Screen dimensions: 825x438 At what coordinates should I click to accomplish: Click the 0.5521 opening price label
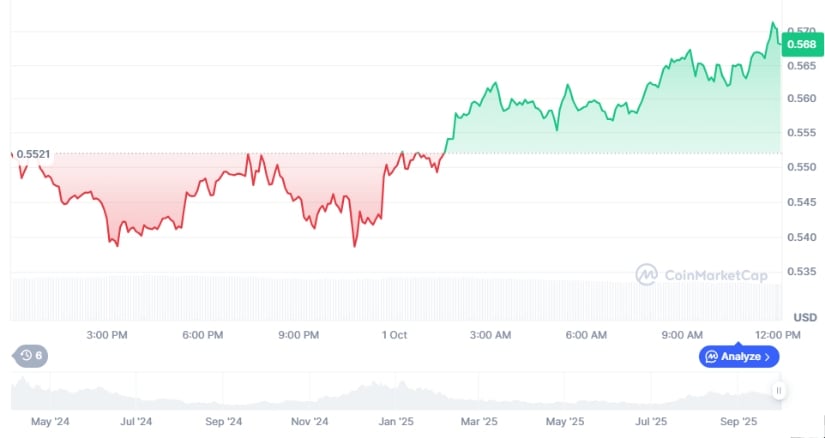33,154
